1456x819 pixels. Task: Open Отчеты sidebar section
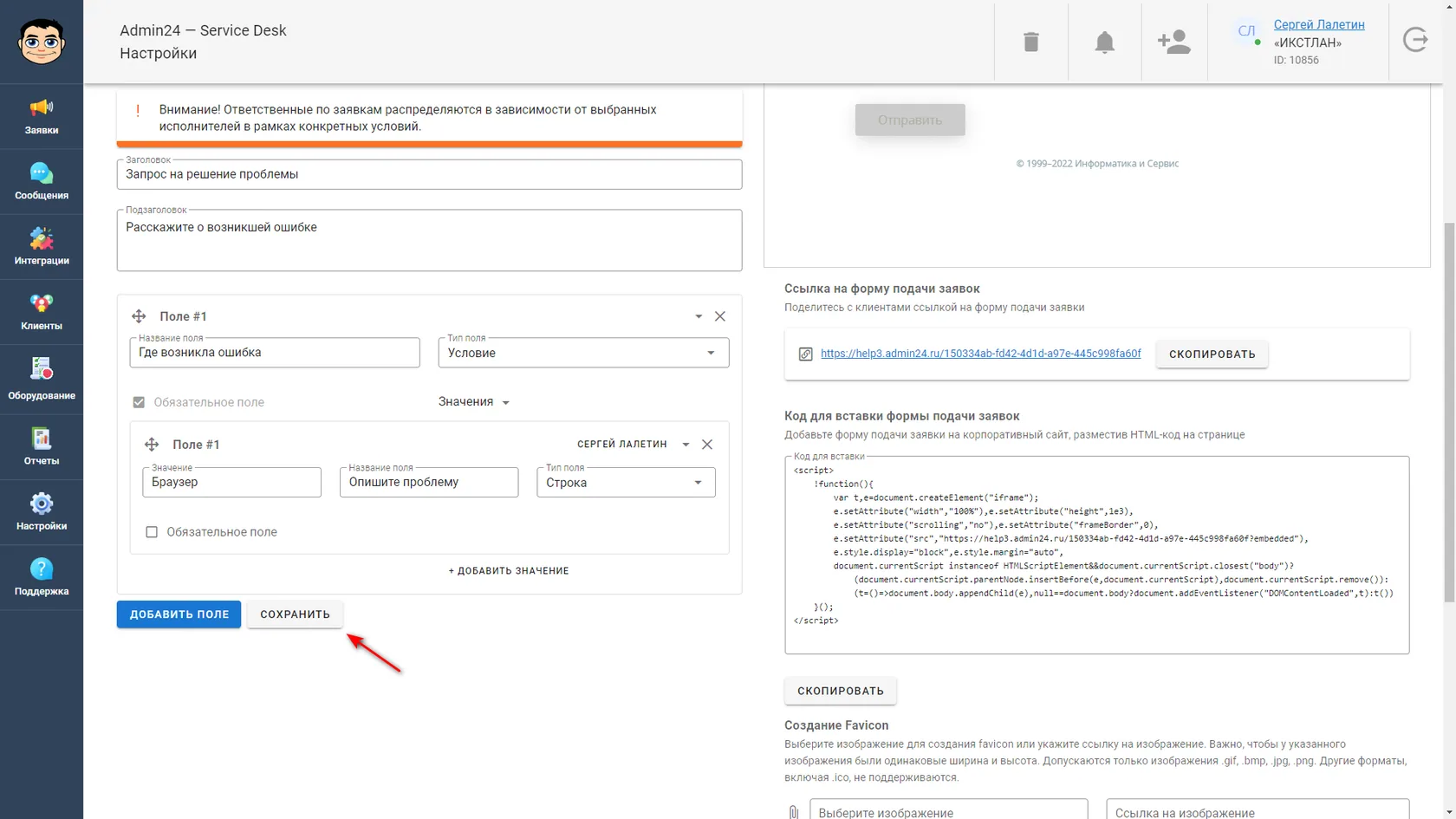click(42, 447)
